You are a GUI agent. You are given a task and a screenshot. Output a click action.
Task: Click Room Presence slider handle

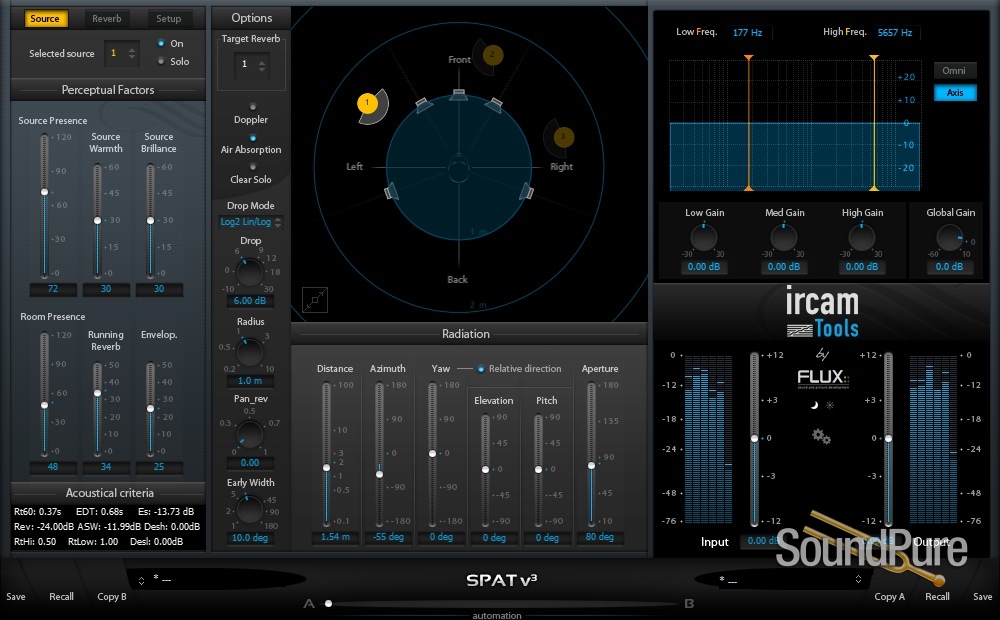pos(45,405)
